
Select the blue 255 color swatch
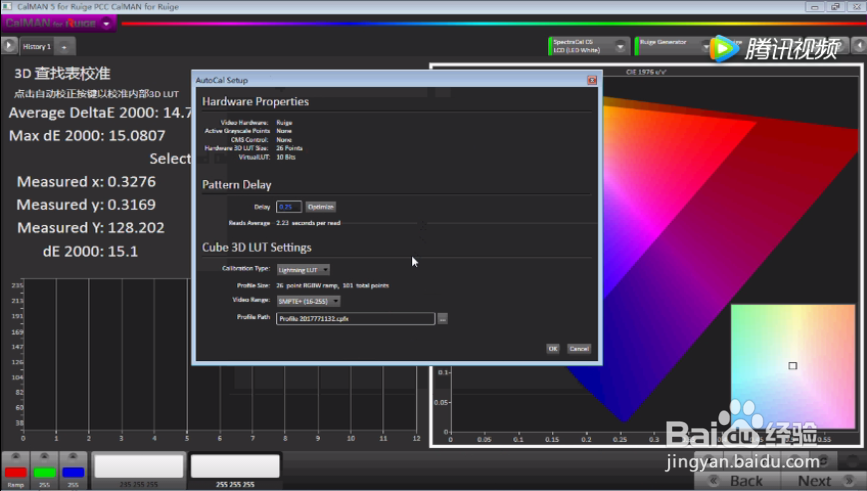tap(73, 472)
